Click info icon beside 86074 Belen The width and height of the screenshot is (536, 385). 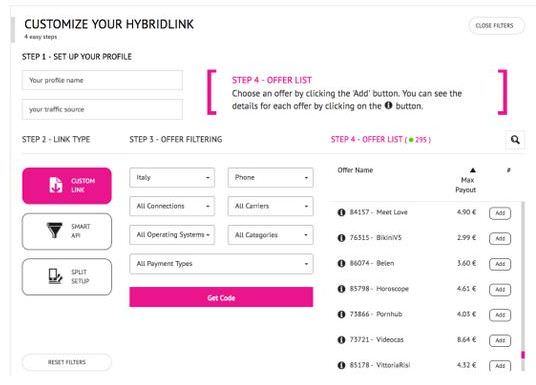(x=341, y=263)
